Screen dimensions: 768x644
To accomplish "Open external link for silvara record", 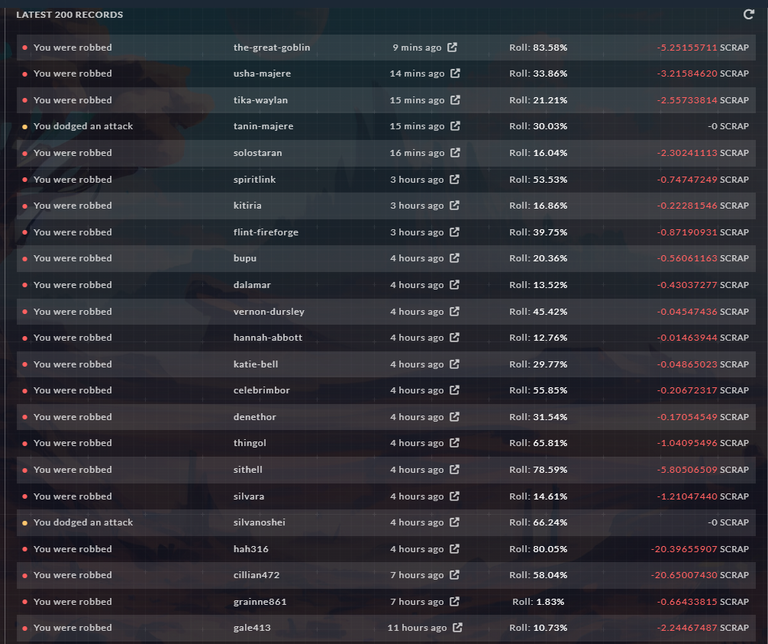I will pos(455,496).
